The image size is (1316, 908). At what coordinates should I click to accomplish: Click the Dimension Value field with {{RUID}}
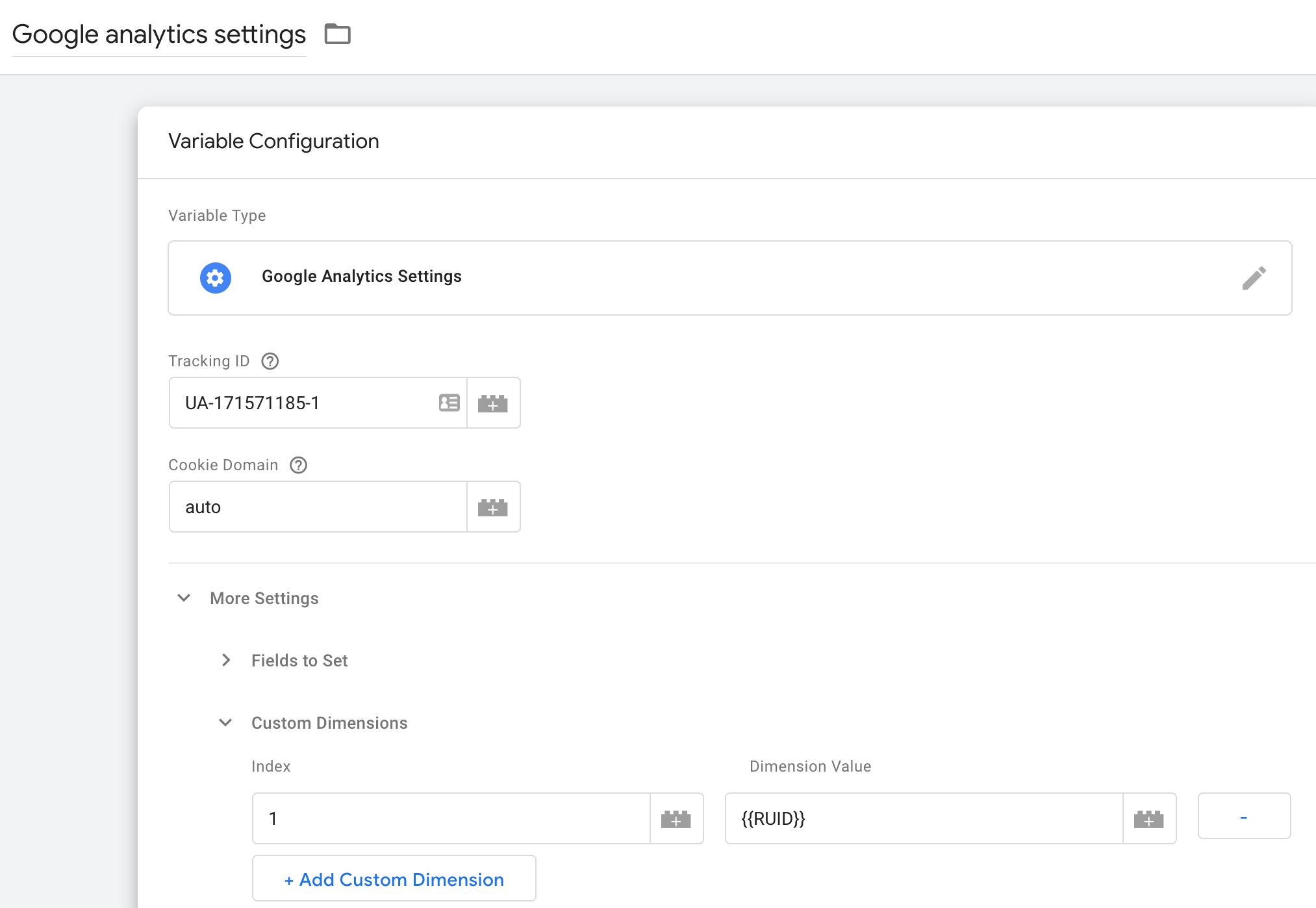(924, 818)
